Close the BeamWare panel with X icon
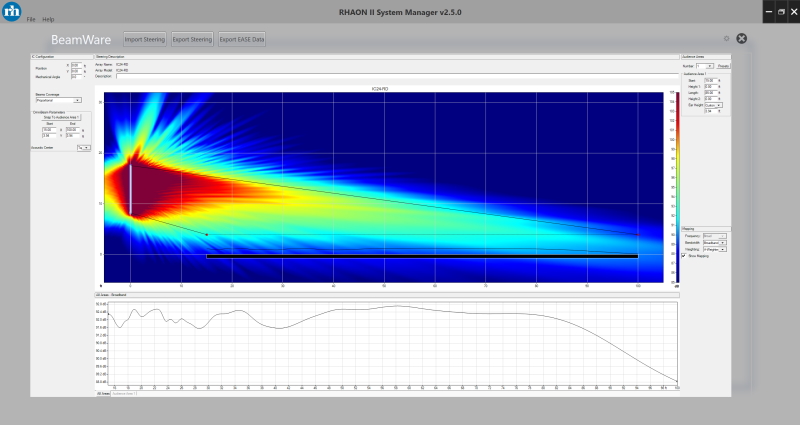This screenshot has width=800, height=425. click(742, 38)
